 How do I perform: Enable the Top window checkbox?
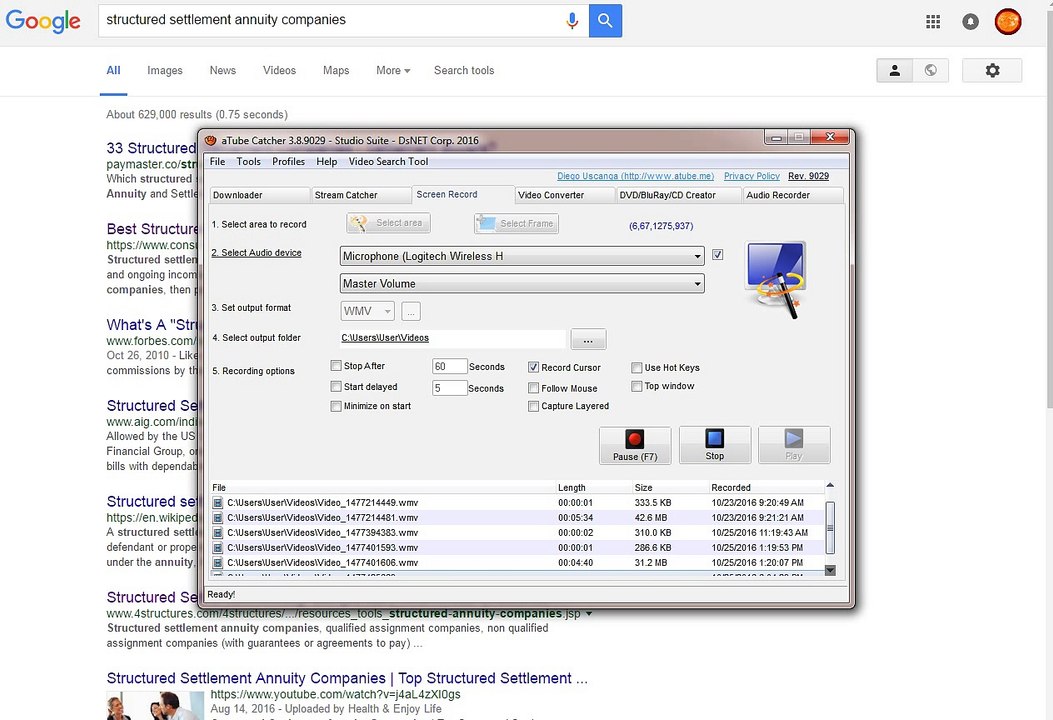pos(637,386)
